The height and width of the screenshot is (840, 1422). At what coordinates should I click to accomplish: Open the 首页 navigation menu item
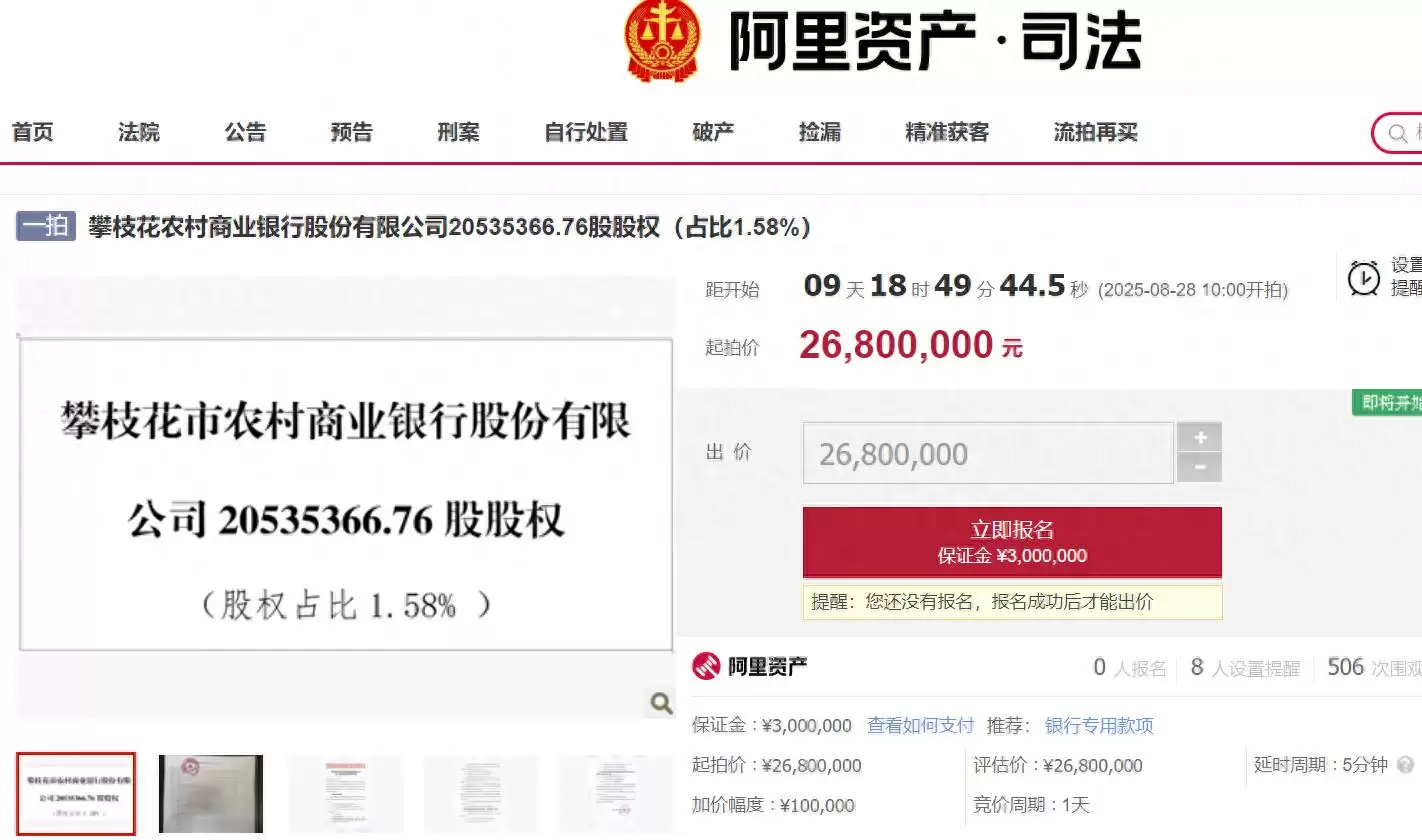(x=32, y=132)
